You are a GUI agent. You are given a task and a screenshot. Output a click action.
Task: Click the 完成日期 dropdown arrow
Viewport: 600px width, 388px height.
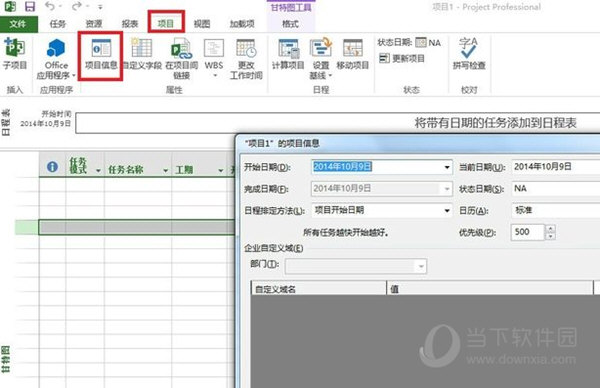pos(447,189)
